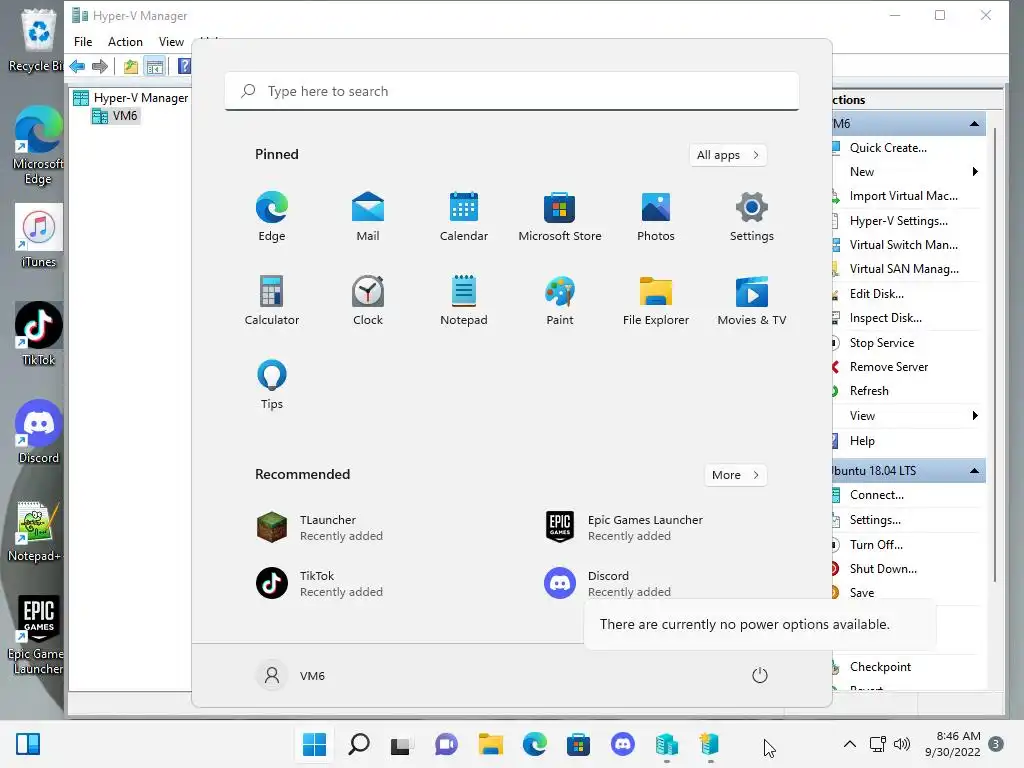Open View menu in Hyper-V Manager
The height and width of the screenshot is (768, 1024).
(171, 42)
